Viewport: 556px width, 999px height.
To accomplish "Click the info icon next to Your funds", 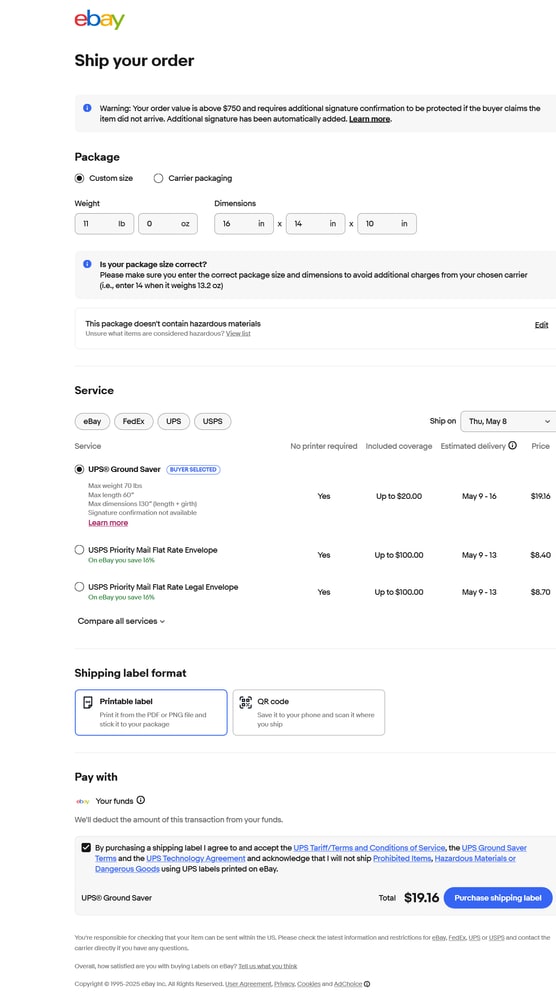I will 141,800.
